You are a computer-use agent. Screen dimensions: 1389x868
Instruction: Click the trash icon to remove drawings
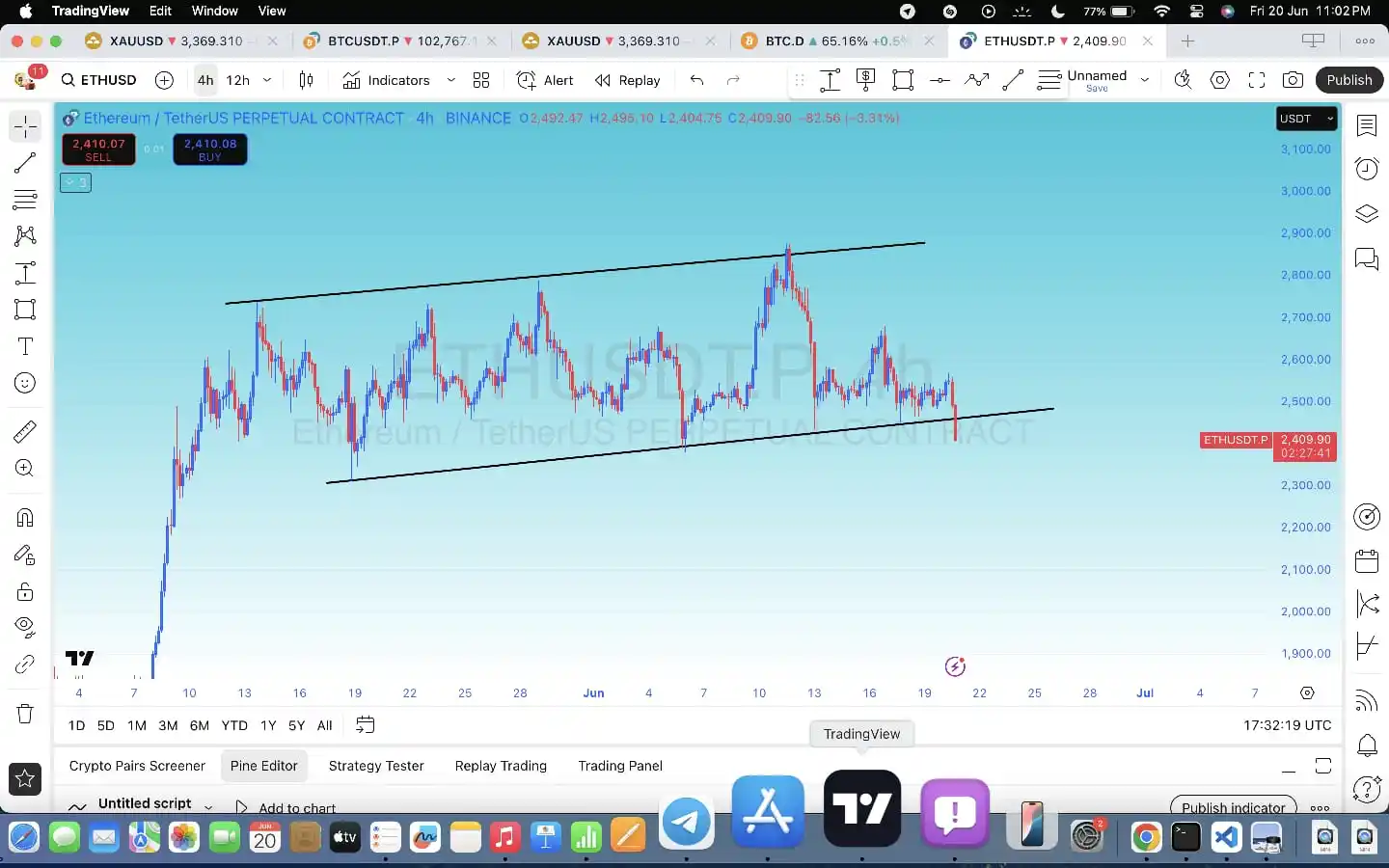click(x=25, y=714)
